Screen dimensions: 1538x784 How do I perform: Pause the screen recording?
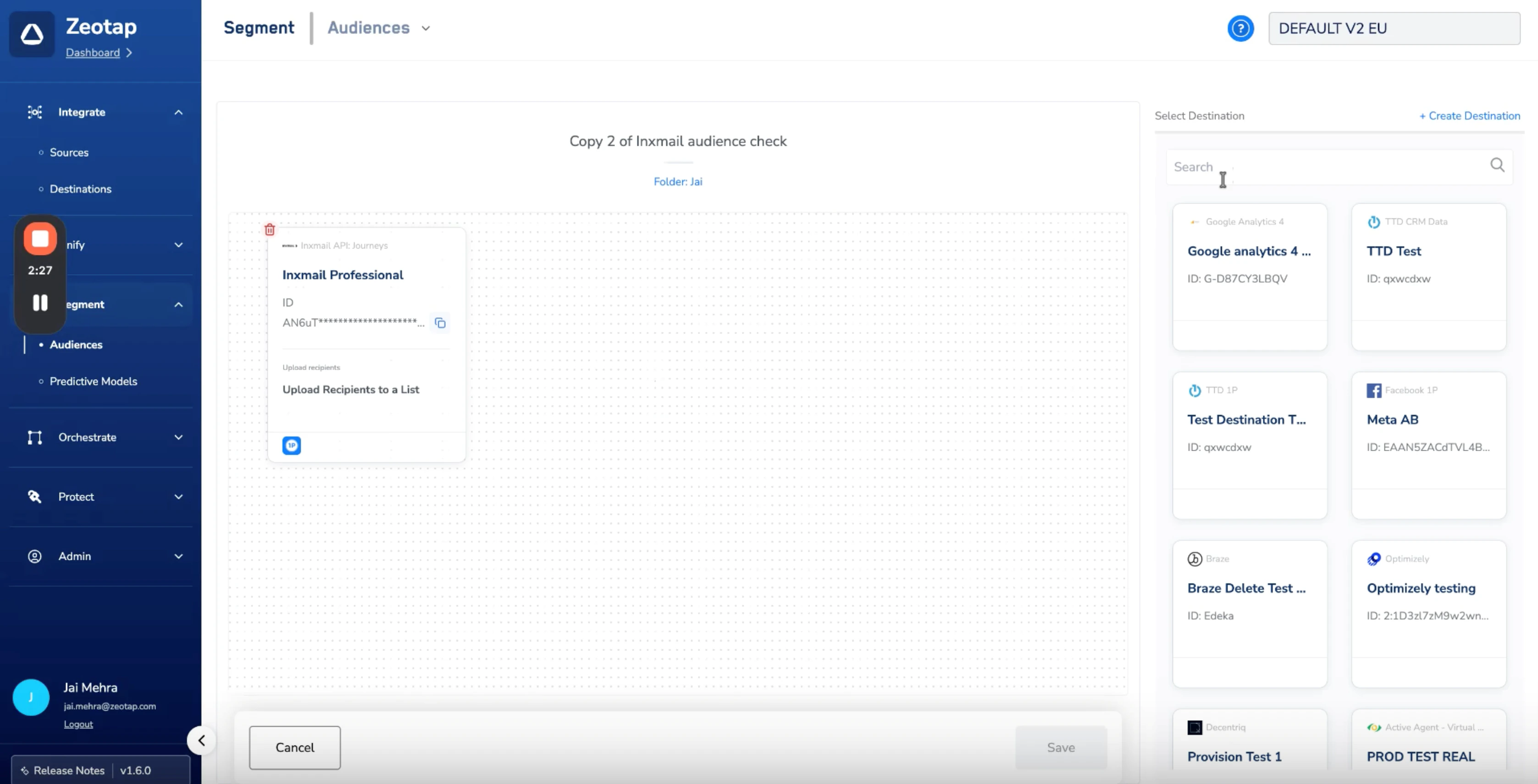coord(40,303)
